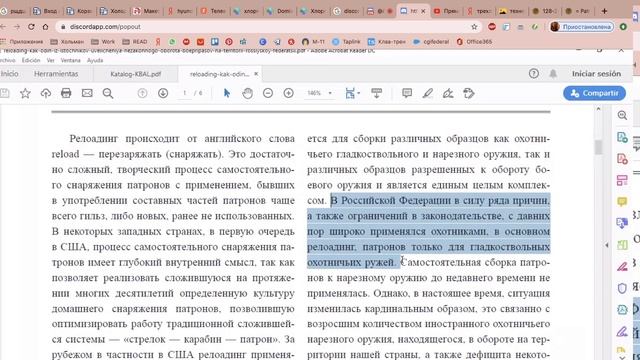
Task: Open the Ayuda menu
Action: [x=95, y=60]
